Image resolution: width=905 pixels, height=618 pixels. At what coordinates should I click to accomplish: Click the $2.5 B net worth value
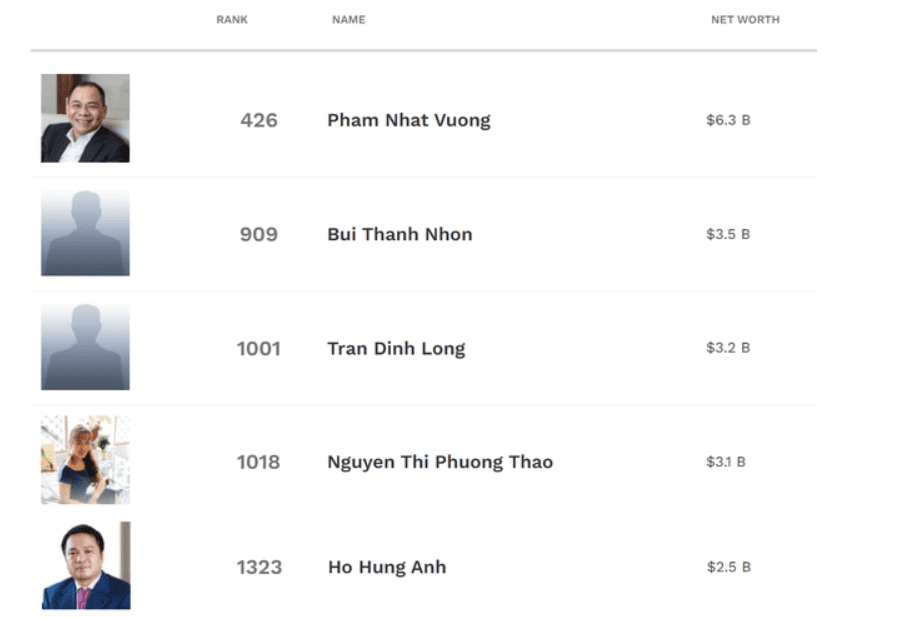click(728, 567)
